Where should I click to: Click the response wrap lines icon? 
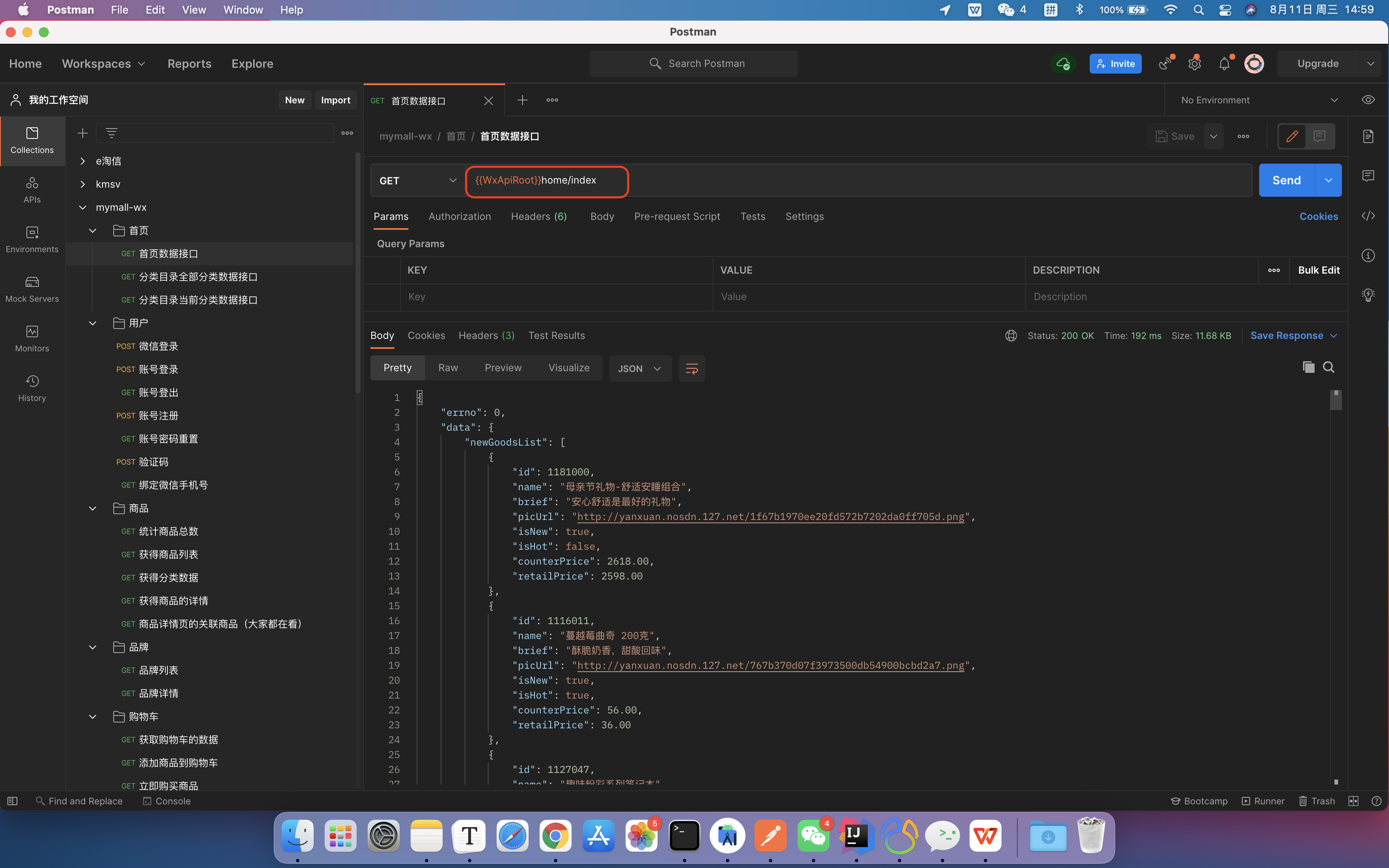(692, 369)
